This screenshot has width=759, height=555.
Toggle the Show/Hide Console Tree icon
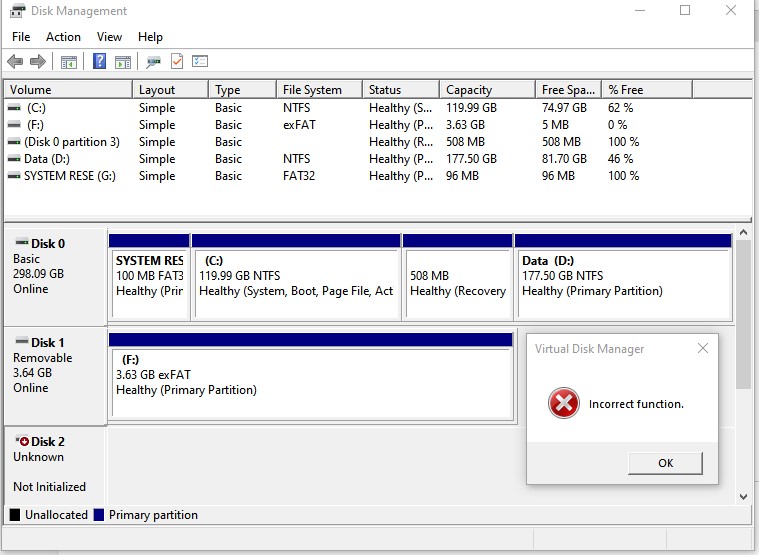click(69, 62)
